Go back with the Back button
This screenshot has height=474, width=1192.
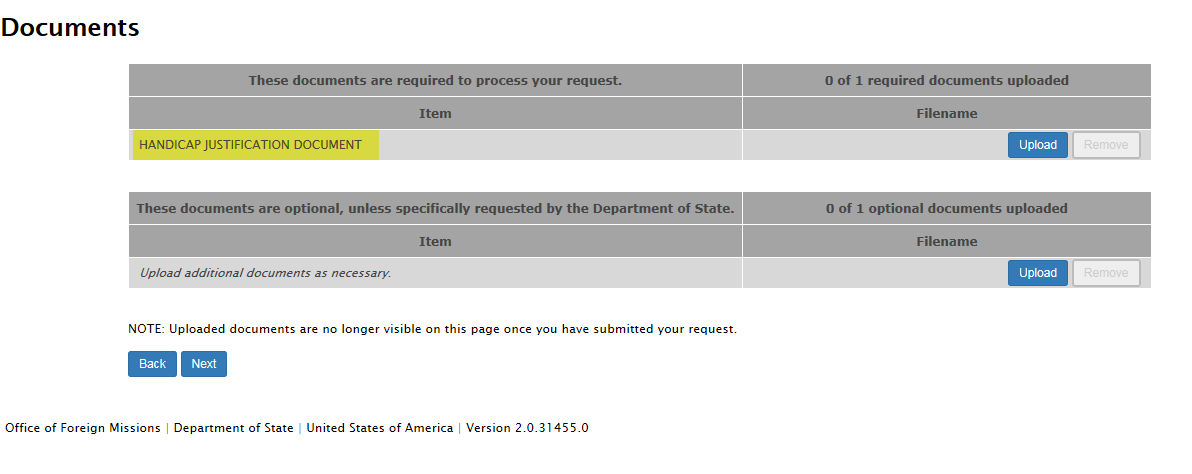point(152,364)
